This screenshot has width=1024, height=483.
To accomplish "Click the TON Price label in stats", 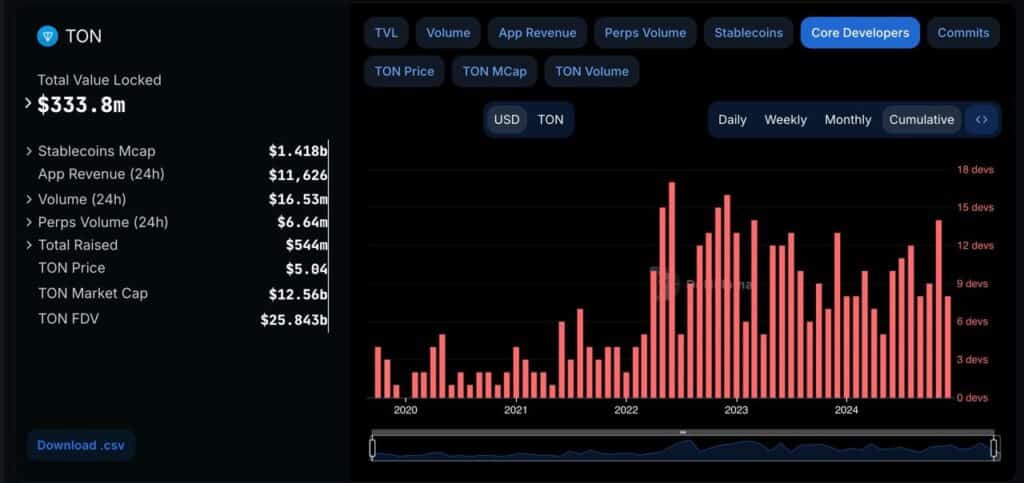I will pos(71,268).
